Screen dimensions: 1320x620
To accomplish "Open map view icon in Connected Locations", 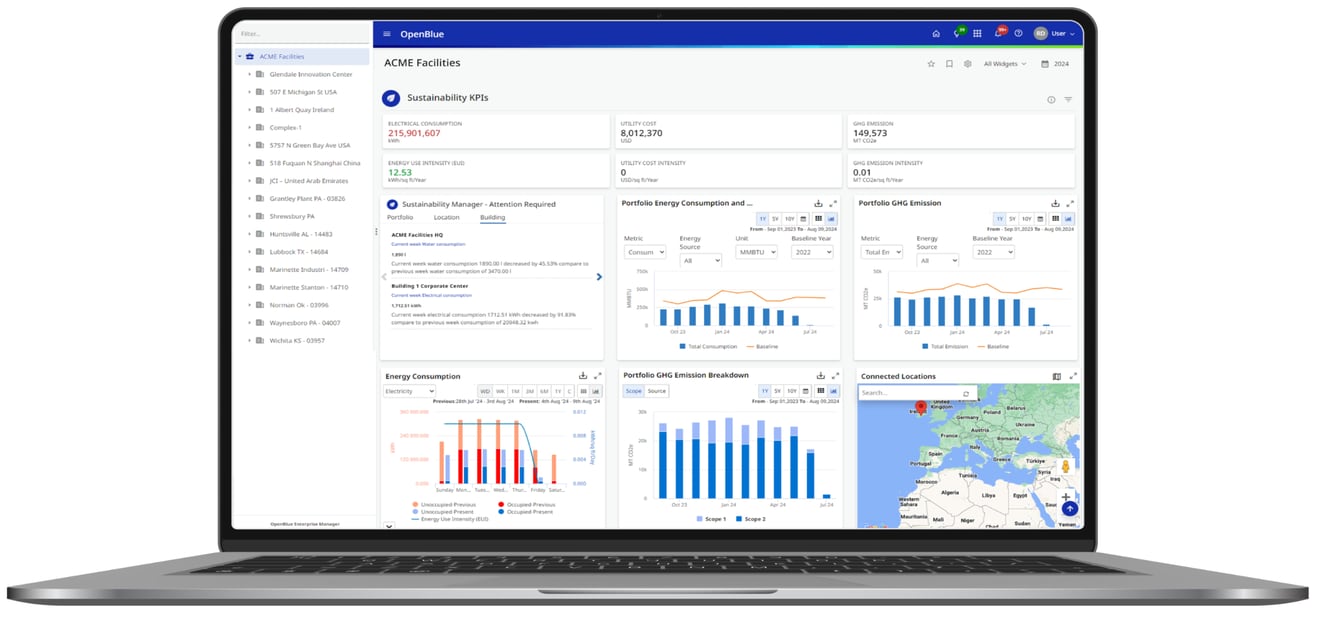I will coord(1057,376).
